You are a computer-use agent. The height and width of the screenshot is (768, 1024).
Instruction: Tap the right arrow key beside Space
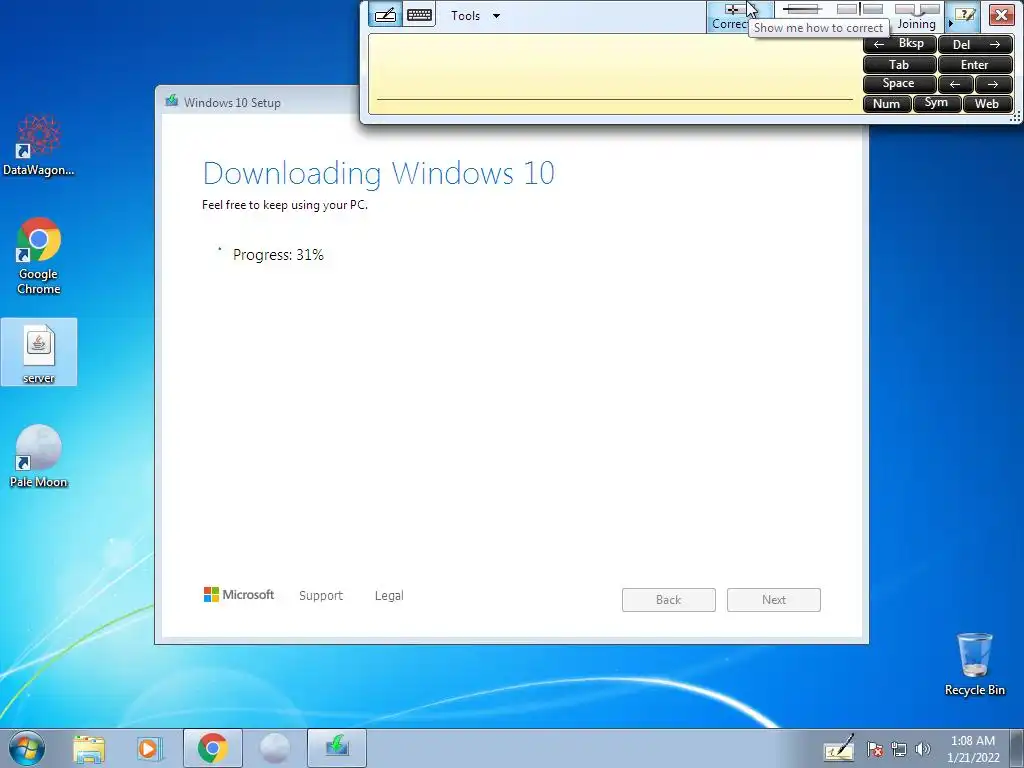point(994,84)
